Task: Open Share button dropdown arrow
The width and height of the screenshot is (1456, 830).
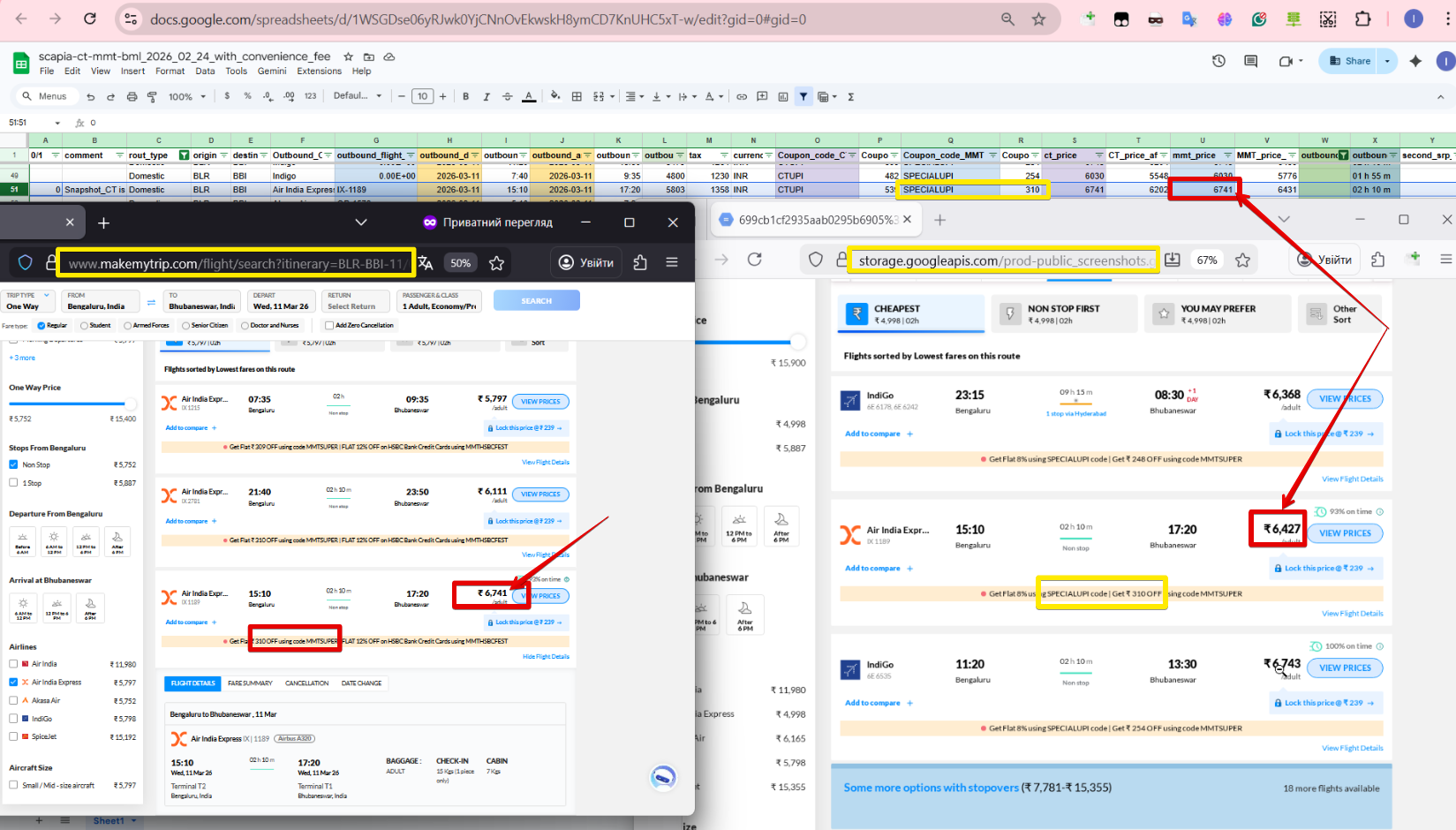Action: click(x=1387, y=61)
